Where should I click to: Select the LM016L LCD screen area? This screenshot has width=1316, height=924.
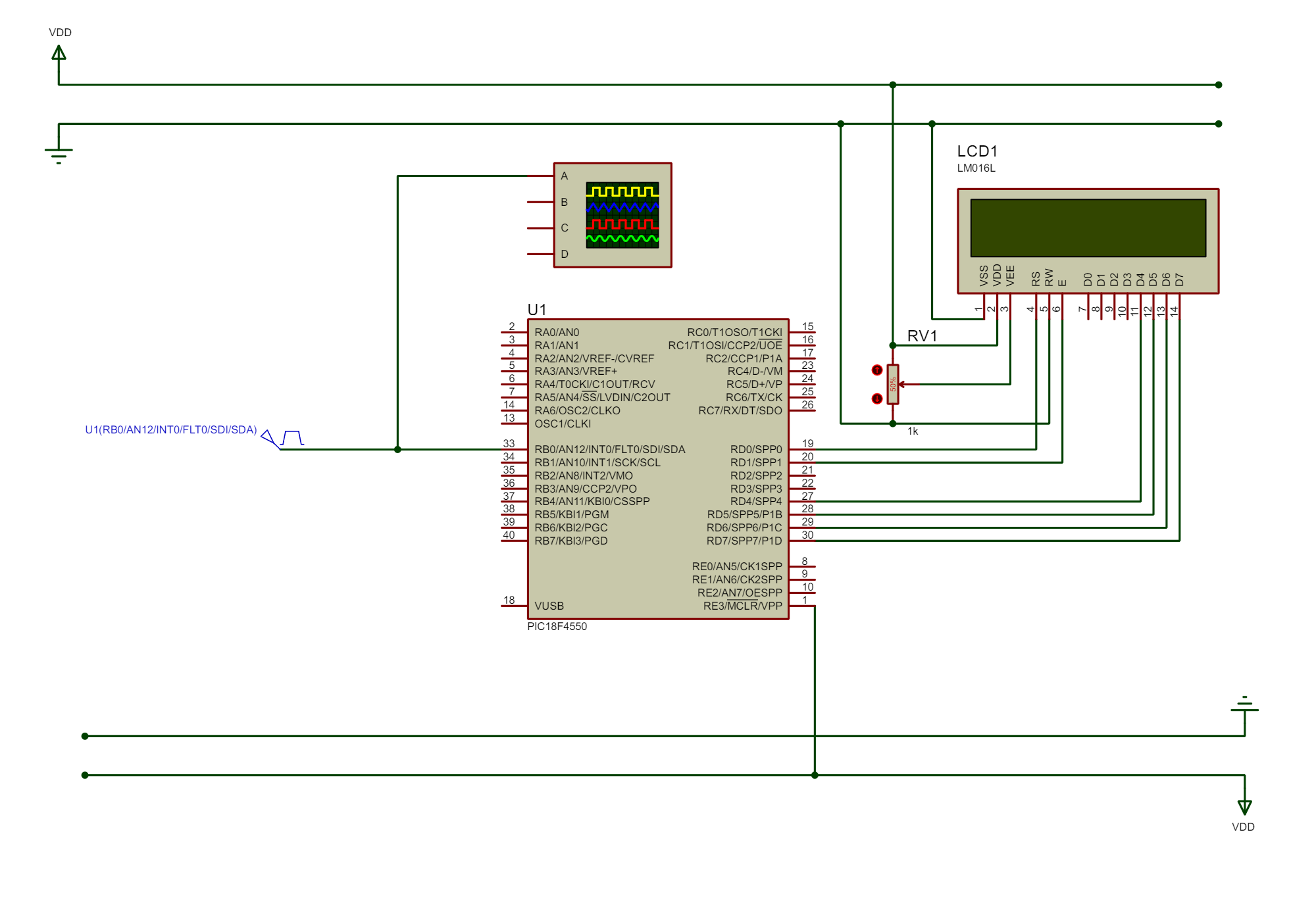click(x=1088, y=228)
